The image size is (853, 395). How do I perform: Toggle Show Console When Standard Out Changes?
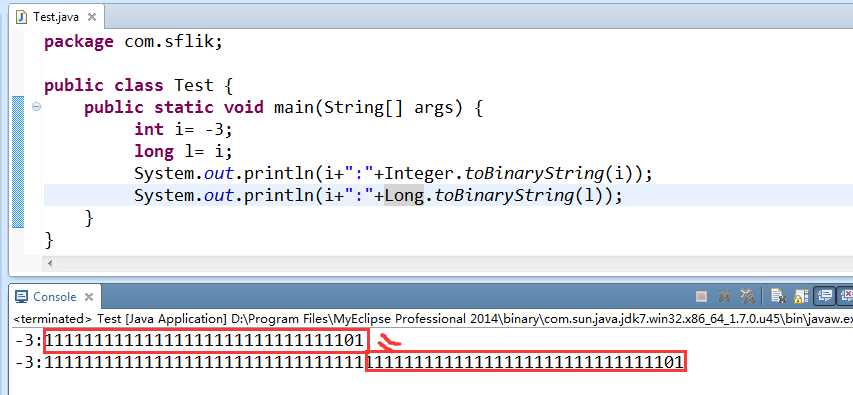pos(825,297)
